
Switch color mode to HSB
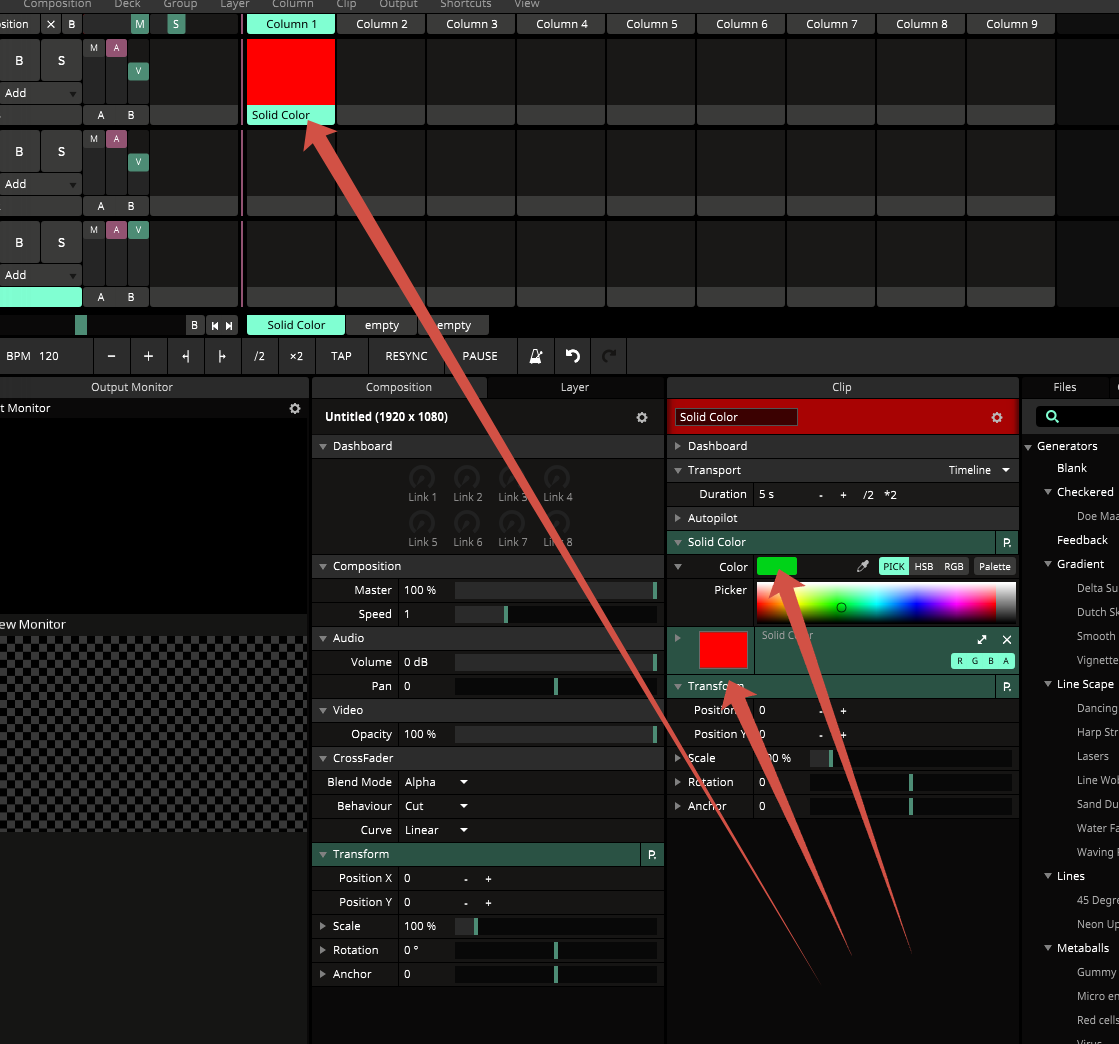click(924, 567)
